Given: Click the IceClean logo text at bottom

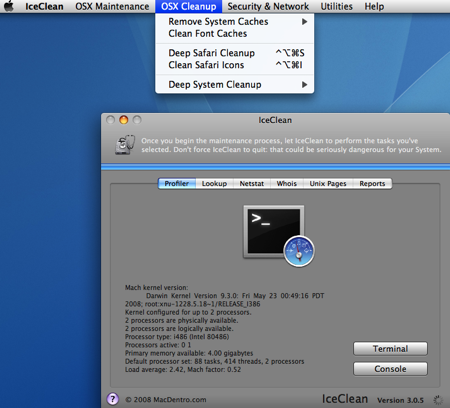Looking at the screenshot, I should [345, 399].
